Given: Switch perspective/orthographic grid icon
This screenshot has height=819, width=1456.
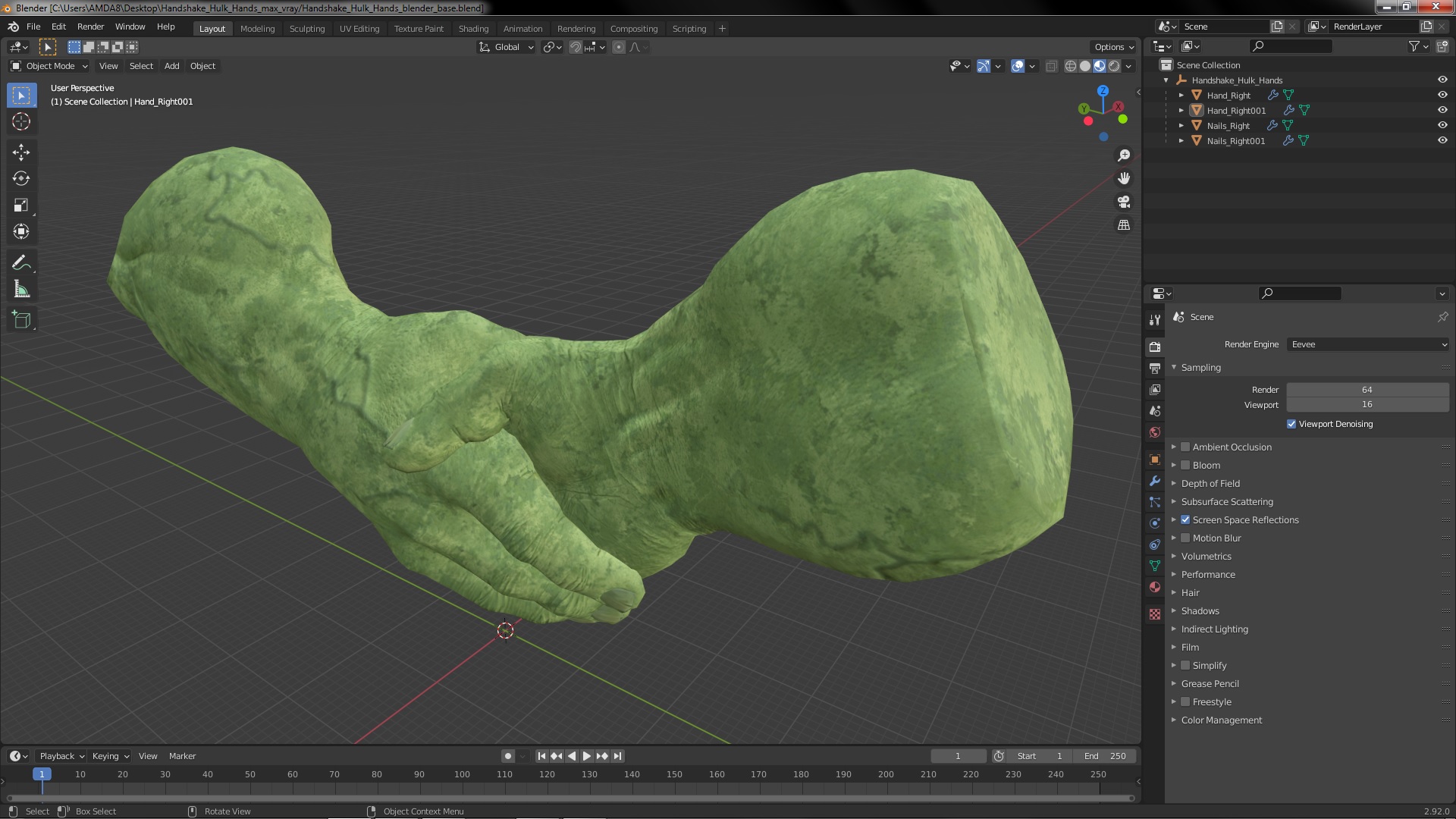Looking at the screenshot, I should tap(1124, 225).
